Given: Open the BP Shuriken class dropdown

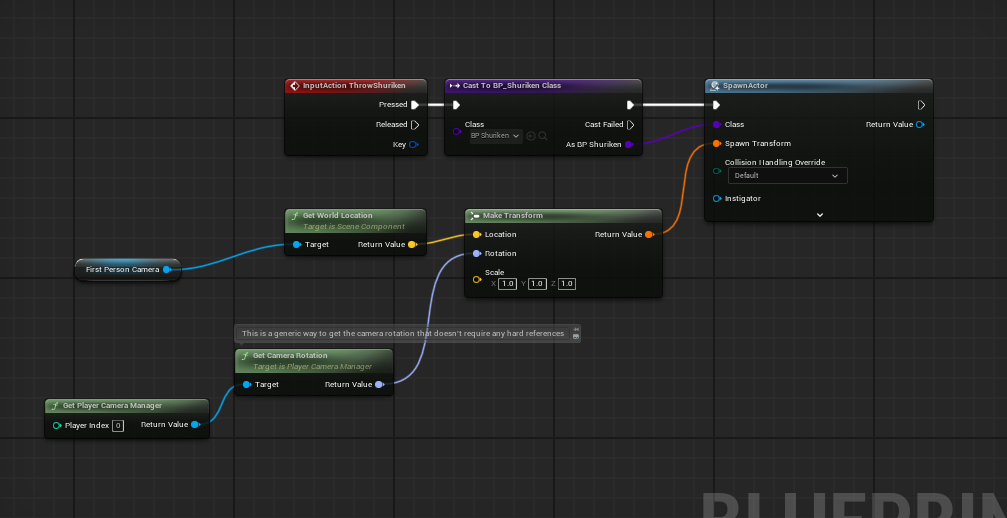Looking at the screenshot, I should [495, 136].
